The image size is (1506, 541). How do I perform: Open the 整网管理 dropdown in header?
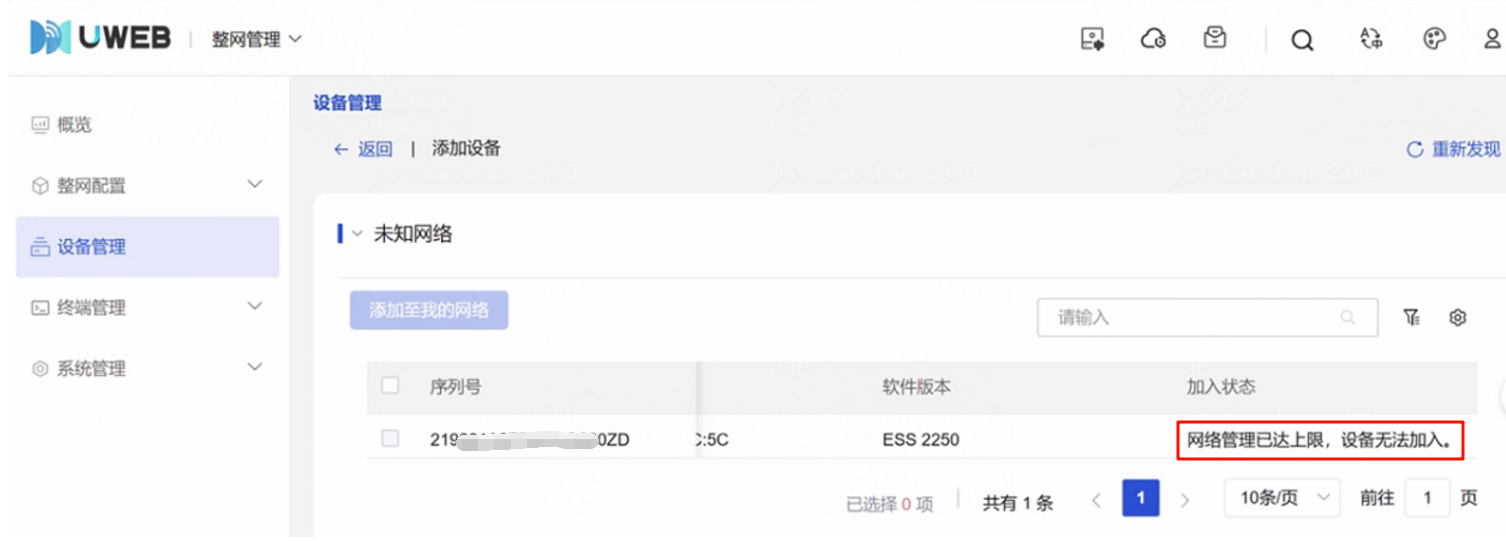coord(256,39)
